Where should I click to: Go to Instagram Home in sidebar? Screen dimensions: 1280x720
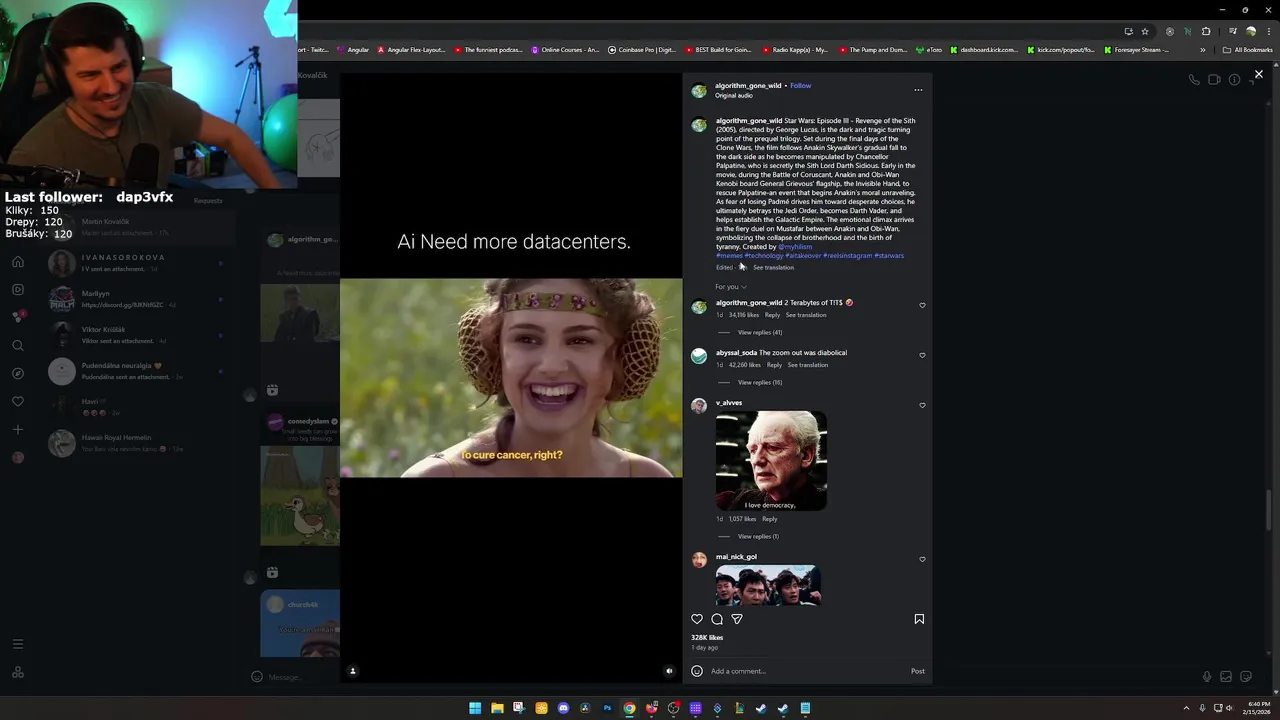[17, 262]
